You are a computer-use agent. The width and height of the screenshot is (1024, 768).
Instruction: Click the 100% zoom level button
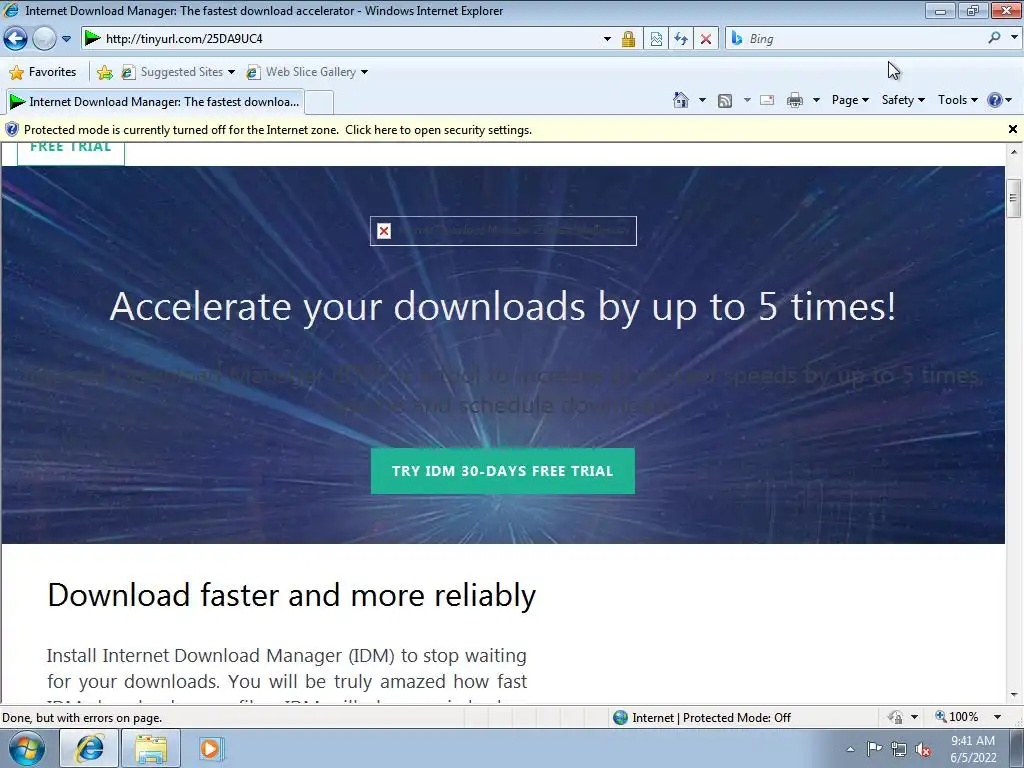[x=956, y=717]
